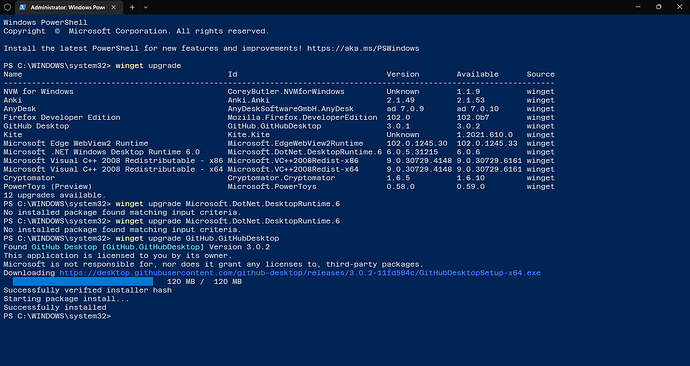Click 'Successfully verified installer hash' line

88,290
